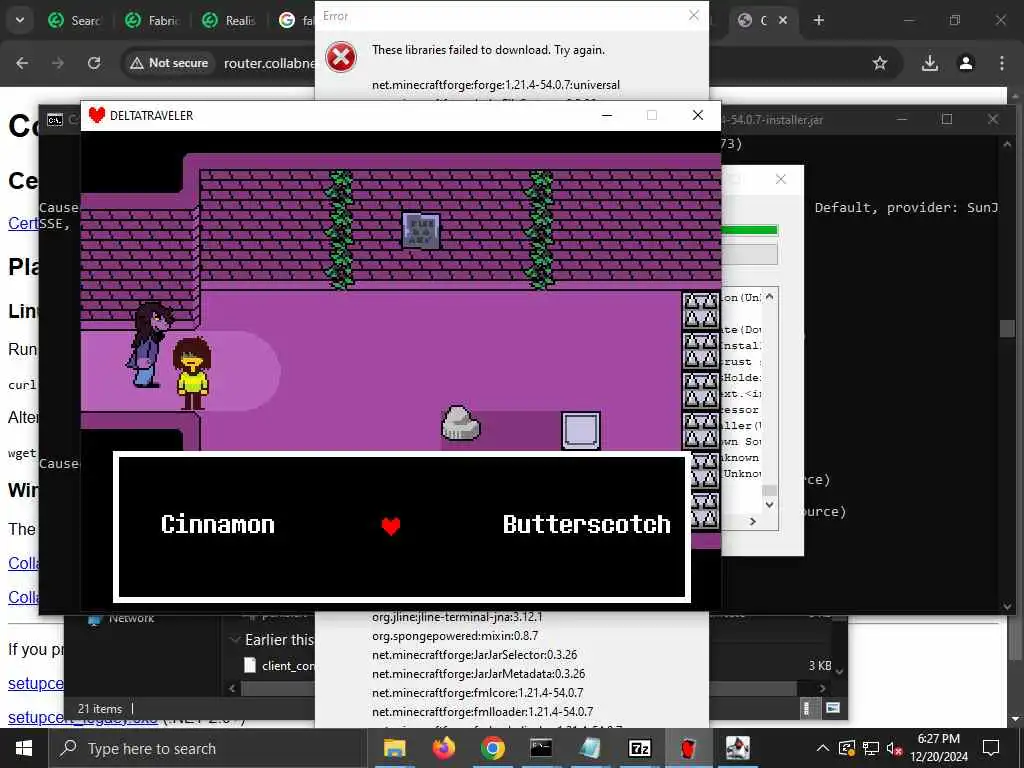Click installer log scroll-down arrow
Image resolution: width=1024 pixels, height=768 pixels.
point(769,504)
